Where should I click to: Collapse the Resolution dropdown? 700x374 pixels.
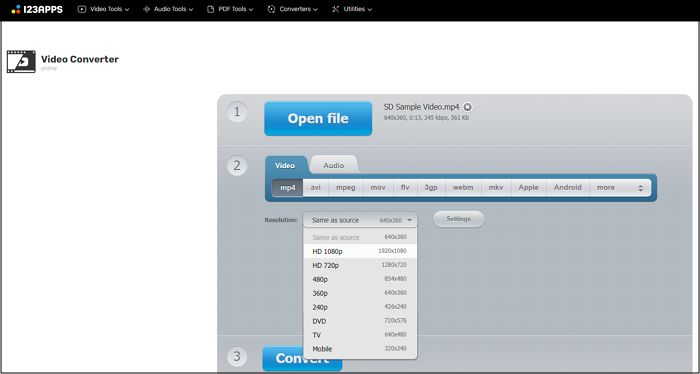pyautogui.click(x=360, y=220)
